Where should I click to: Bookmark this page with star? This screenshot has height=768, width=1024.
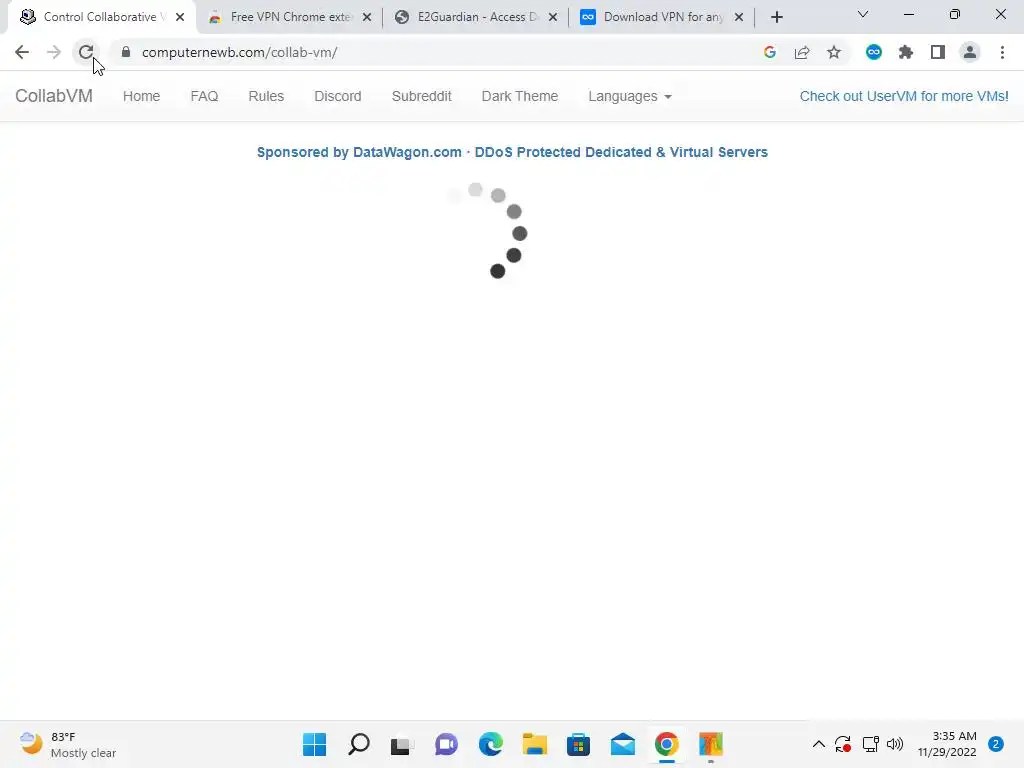click(x=834, y=52)
